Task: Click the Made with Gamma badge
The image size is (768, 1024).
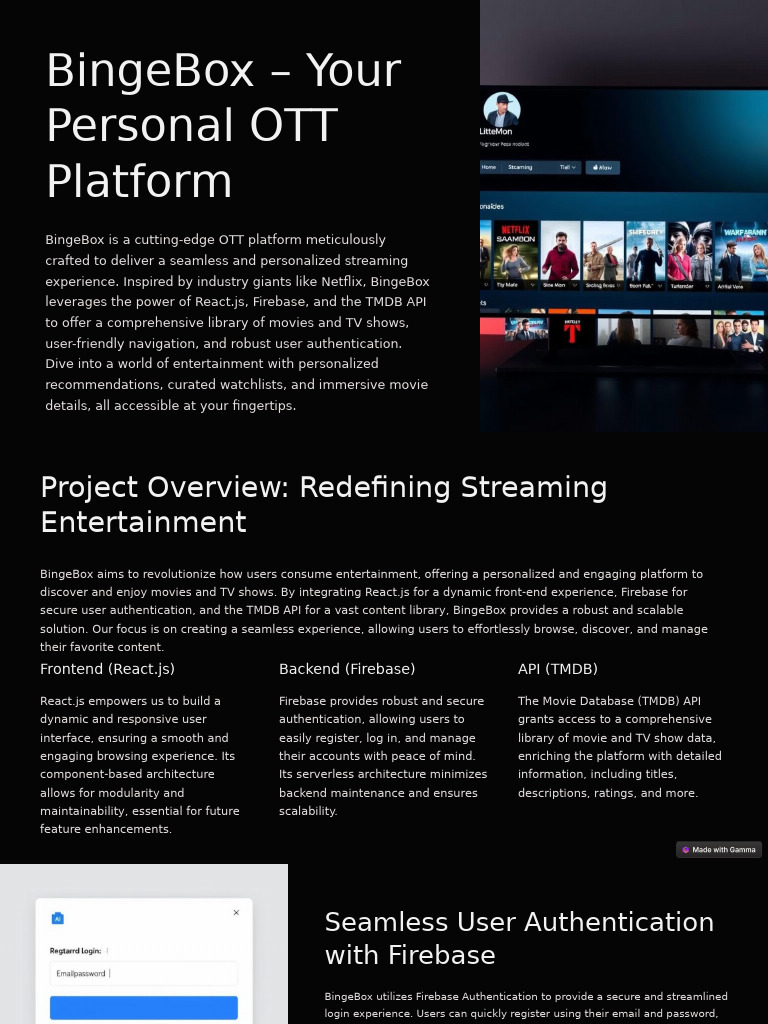Action: 718,850
